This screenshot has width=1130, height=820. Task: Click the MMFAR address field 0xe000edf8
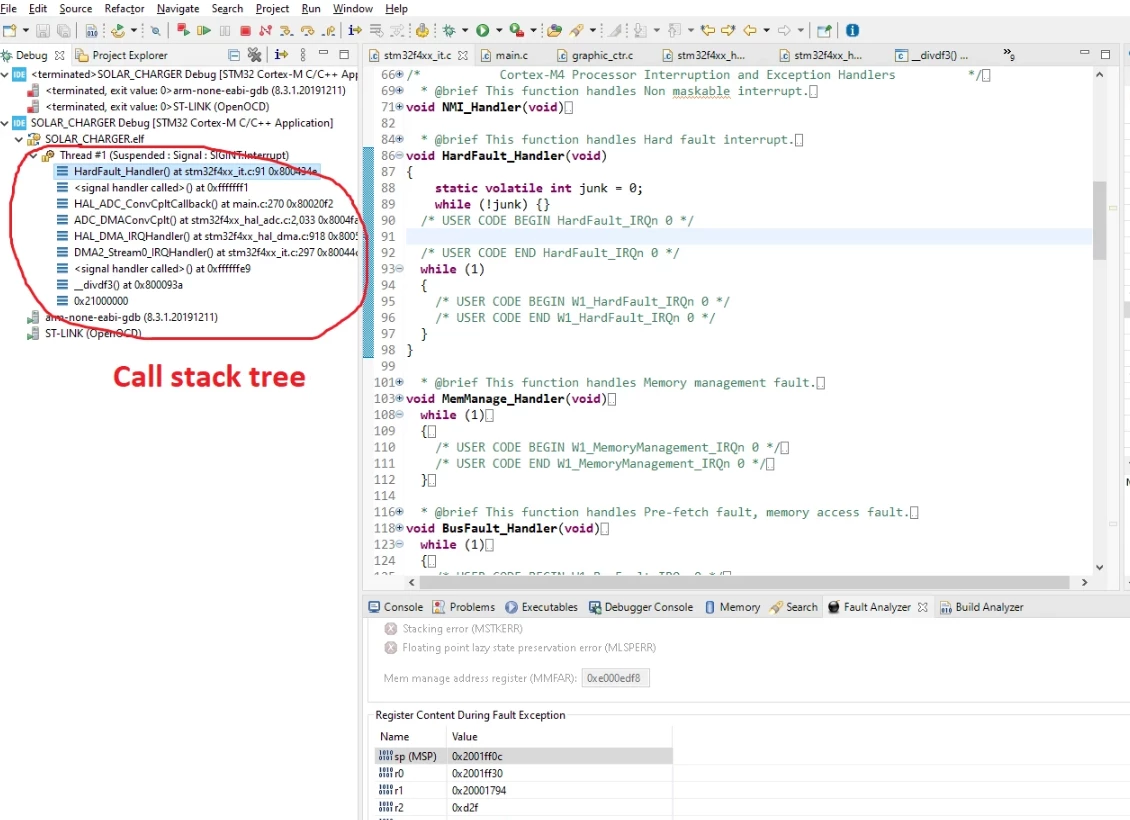pos(615,678)
